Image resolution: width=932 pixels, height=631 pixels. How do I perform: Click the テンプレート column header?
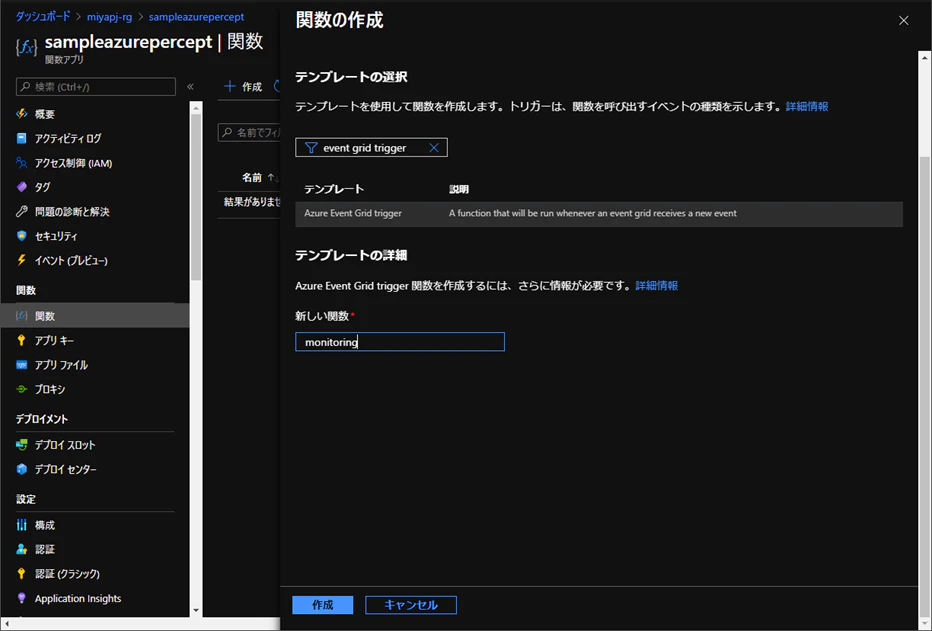(333, 189)
